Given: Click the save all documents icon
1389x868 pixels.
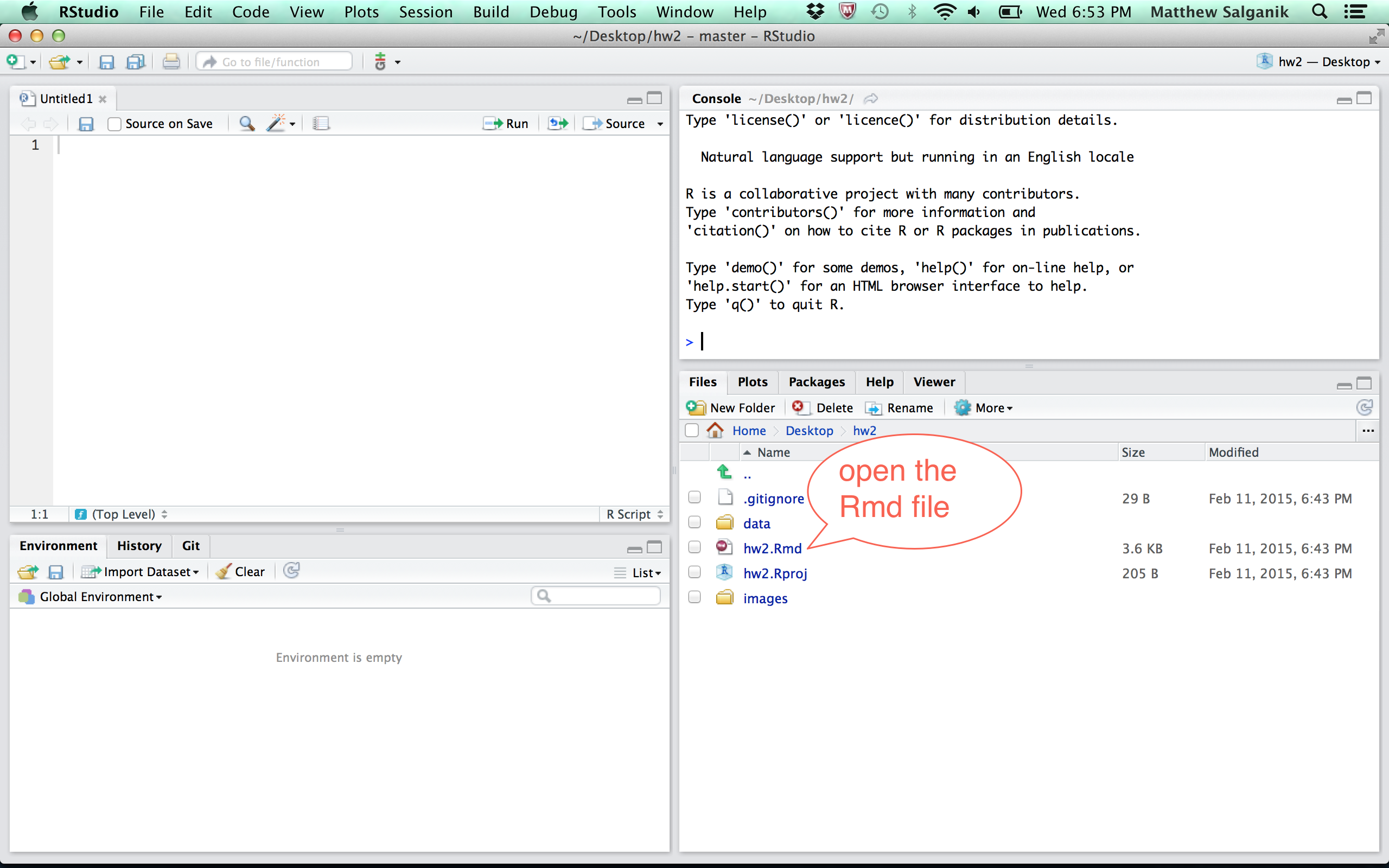Looking at the screenshot, I should click(136, 62).
